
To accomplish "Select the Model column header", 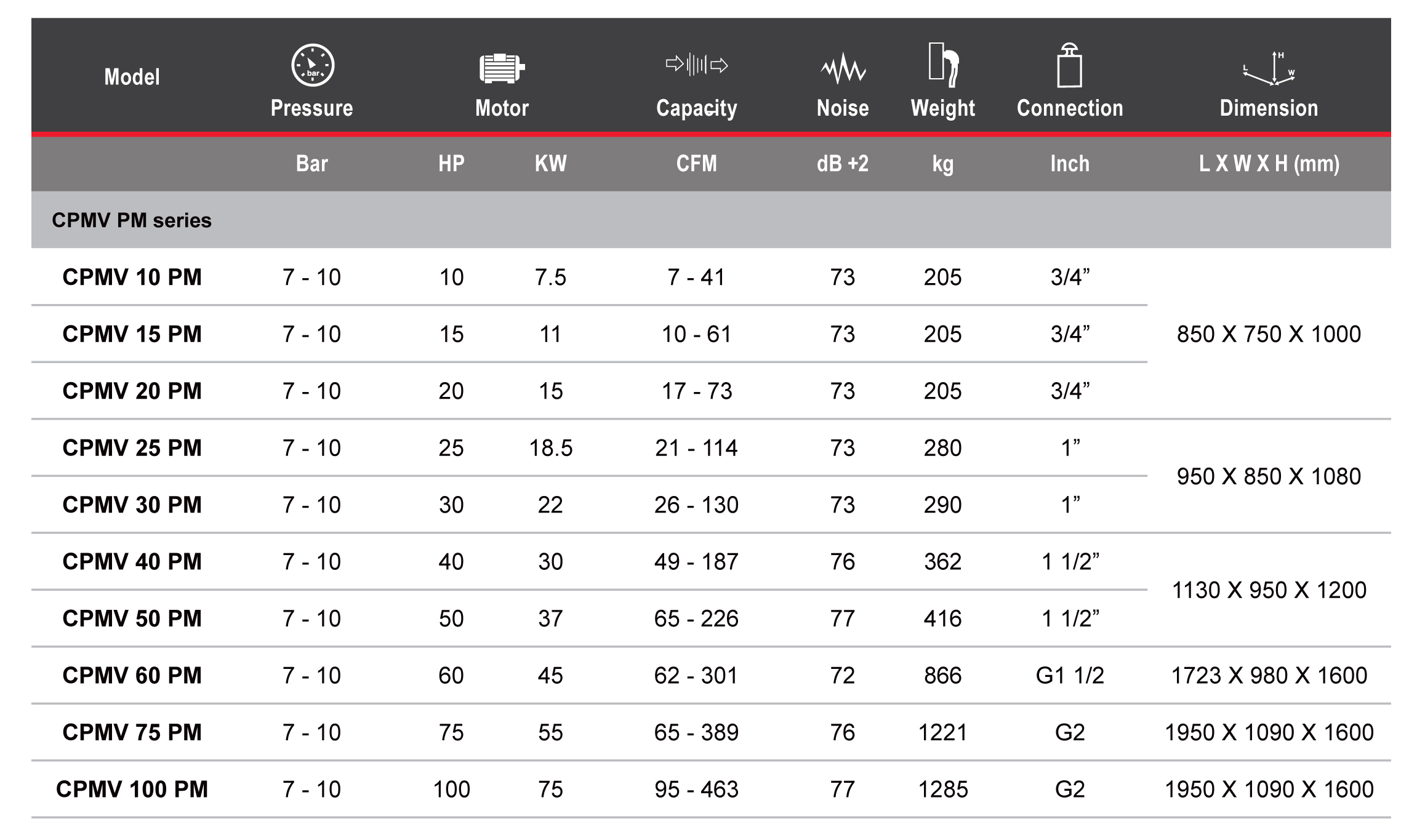I will click(132, 77).
